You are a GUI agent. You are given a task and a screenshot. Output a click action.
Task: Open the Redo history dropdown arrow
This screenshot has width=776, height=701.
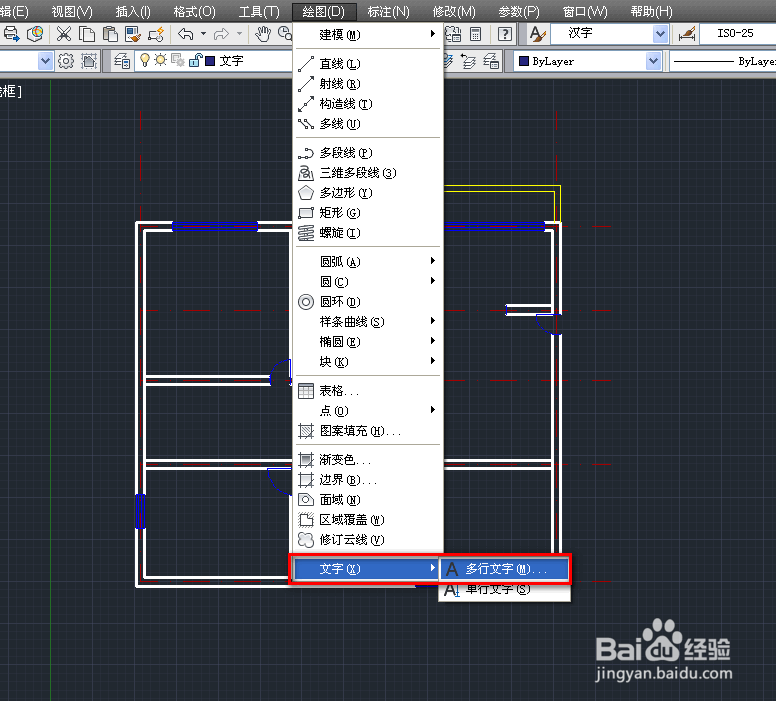pos(240,34)
